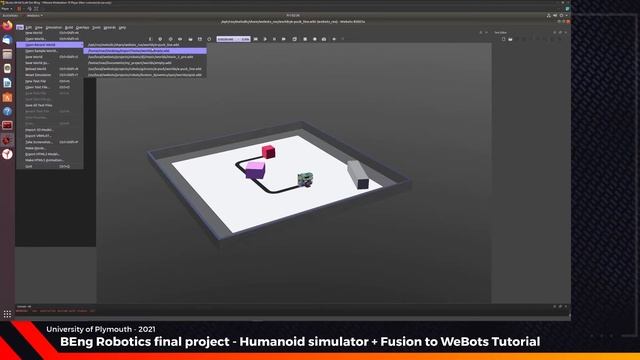Select the purple box in 3D view
Viewport: 640px width, 360px height.
coord(255,170)
